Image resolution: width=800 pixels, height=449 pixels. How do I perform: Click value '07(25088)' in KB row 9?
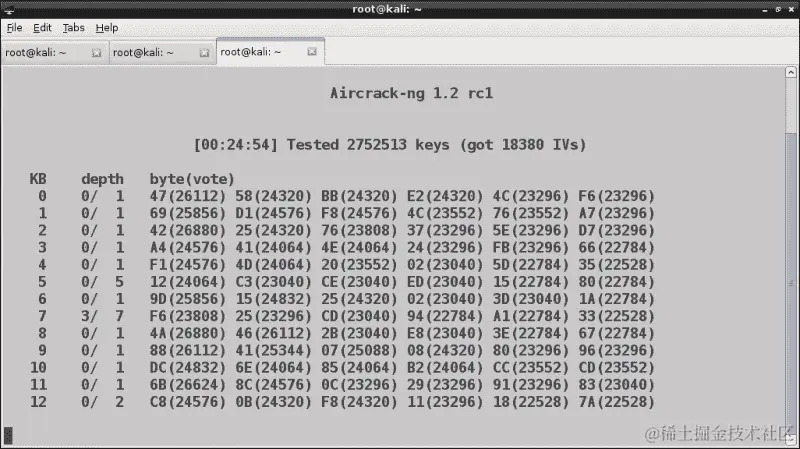[359, 351]
